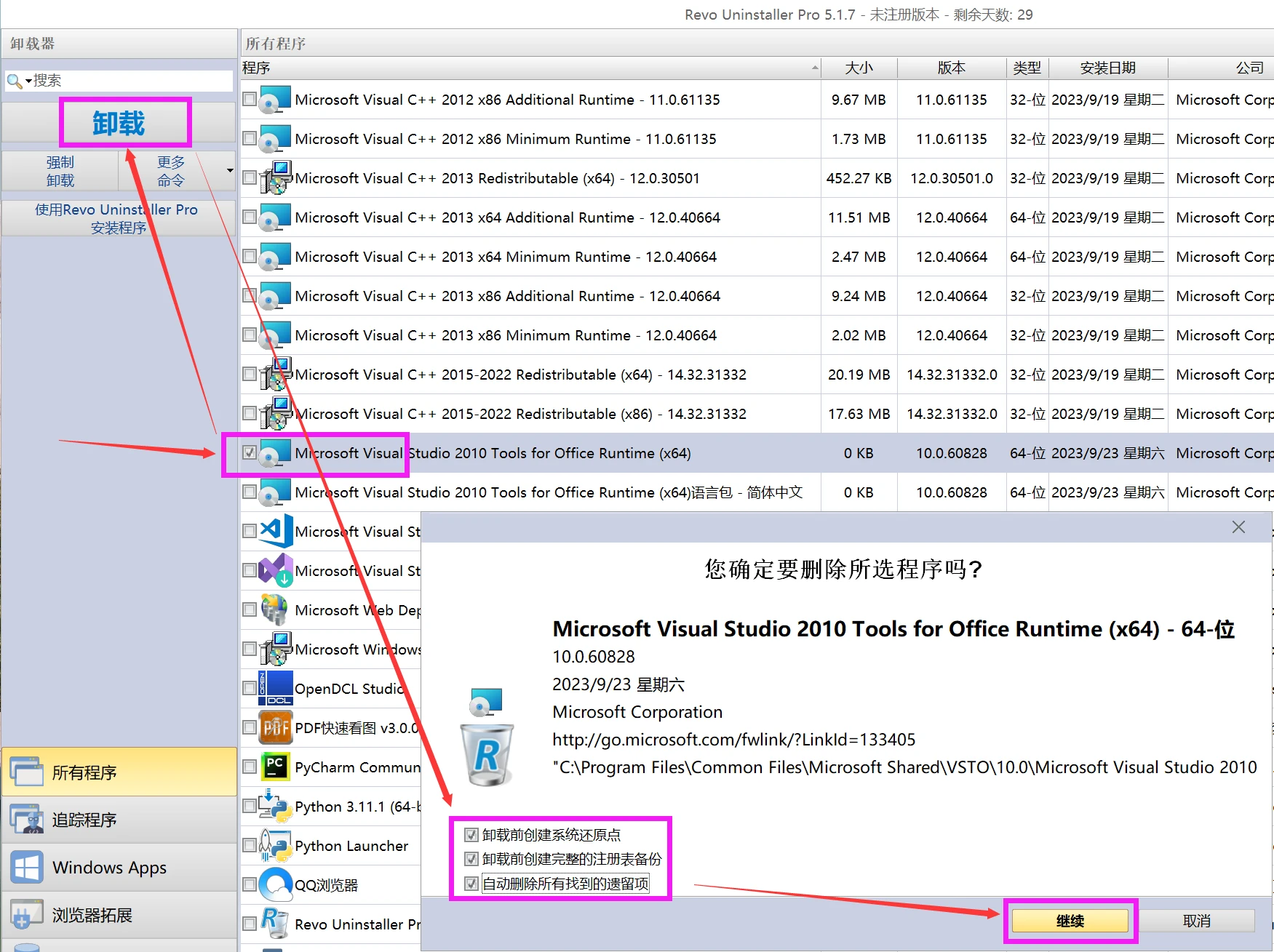Click the PDF快速看图 orange icon

click(x=276, y=728)
